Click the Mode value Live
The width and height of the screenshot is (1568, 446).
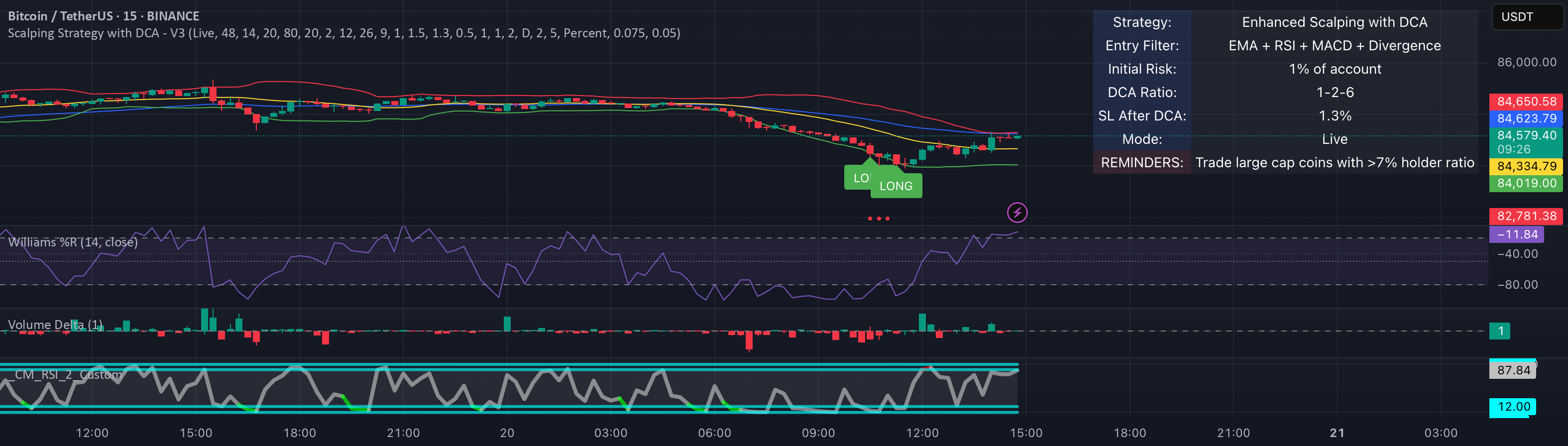(1334, 139)
